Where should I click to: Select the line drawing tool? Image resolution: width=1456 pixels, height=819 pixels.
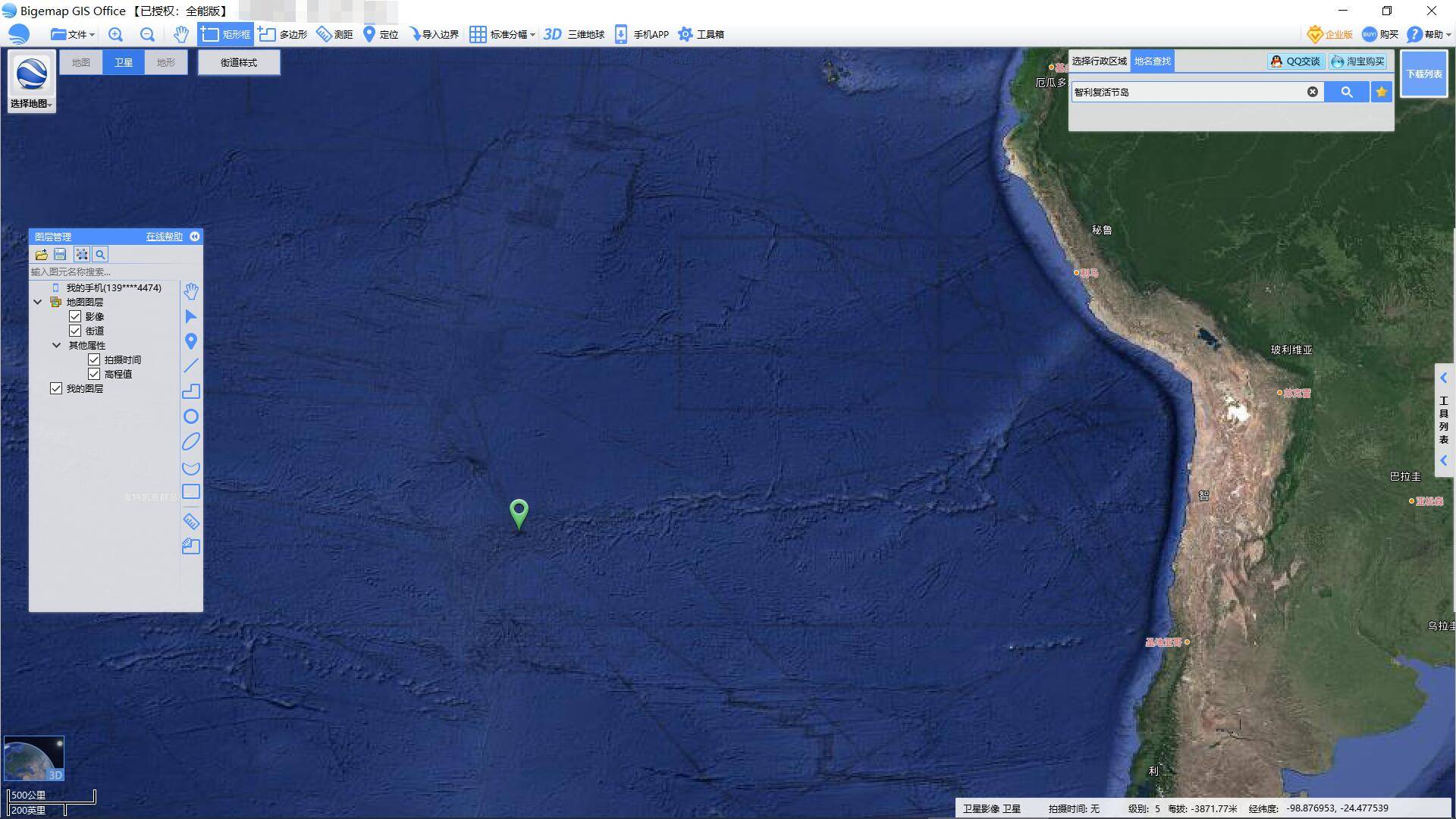pos(191,366)
